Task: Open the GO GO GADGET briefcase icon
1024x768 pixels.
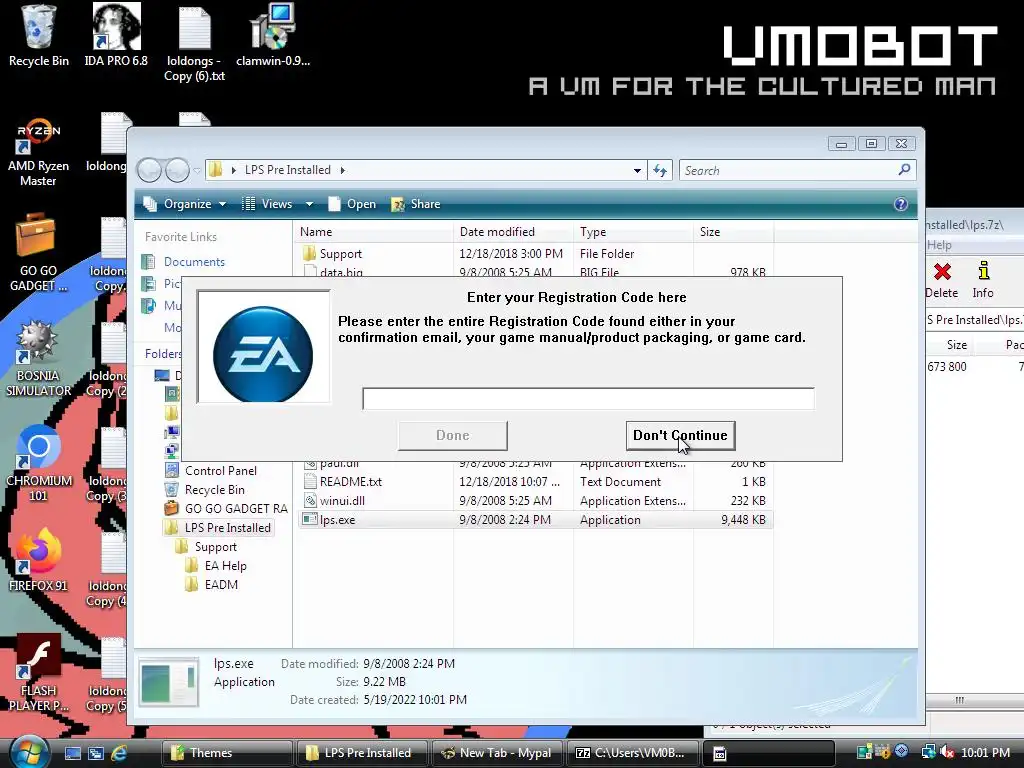Action: [x=38, y=253]
